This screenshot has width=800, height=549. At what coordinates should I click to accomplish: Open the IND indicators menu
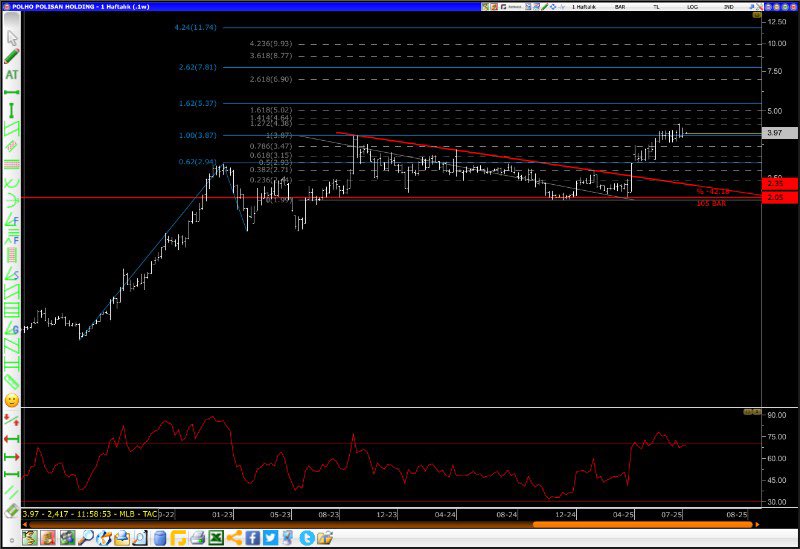pyautogui.click(x=729, y=7)
